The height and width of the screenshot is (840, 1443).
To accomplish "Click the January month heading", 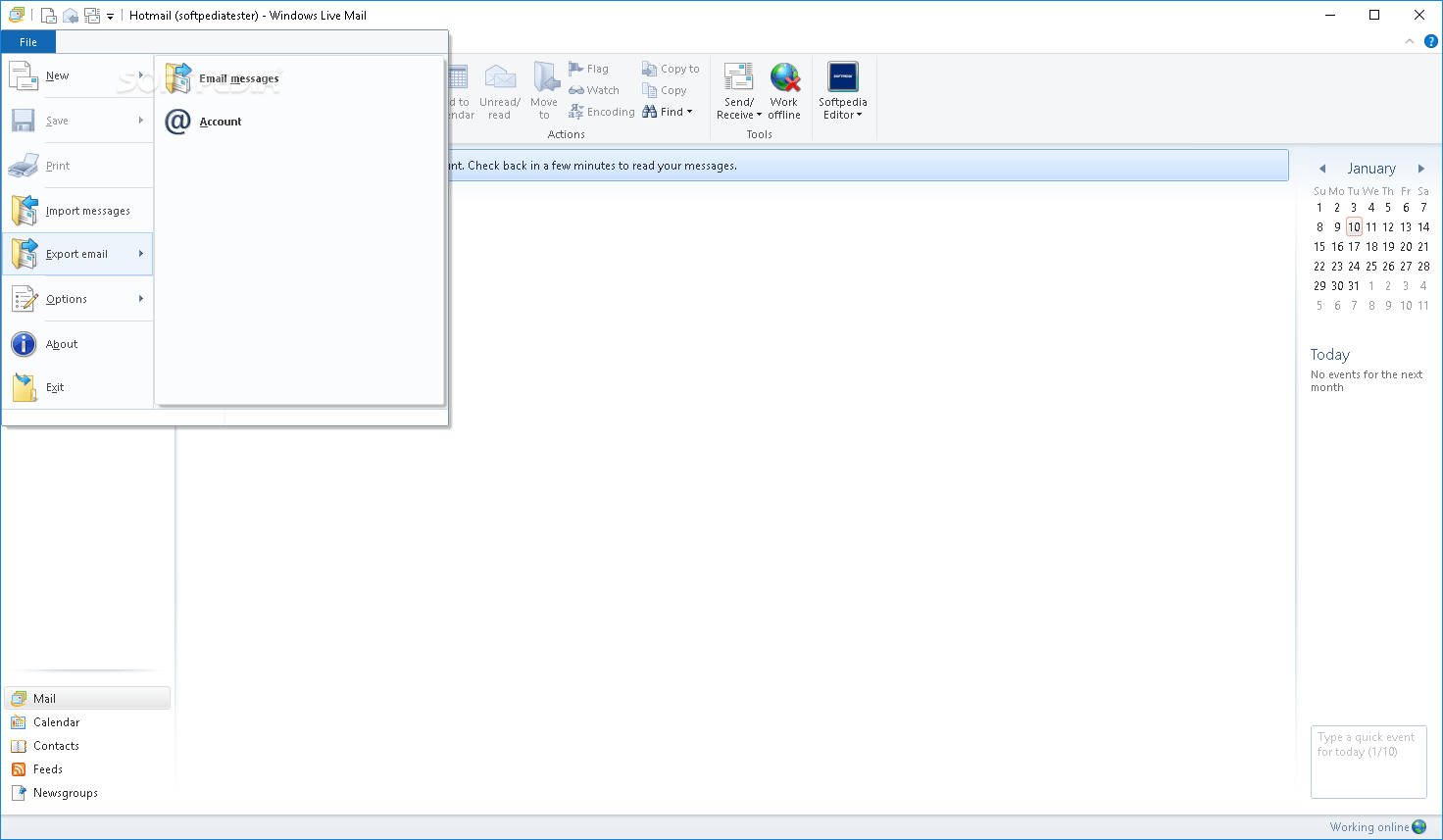I will pos(1371,169).
